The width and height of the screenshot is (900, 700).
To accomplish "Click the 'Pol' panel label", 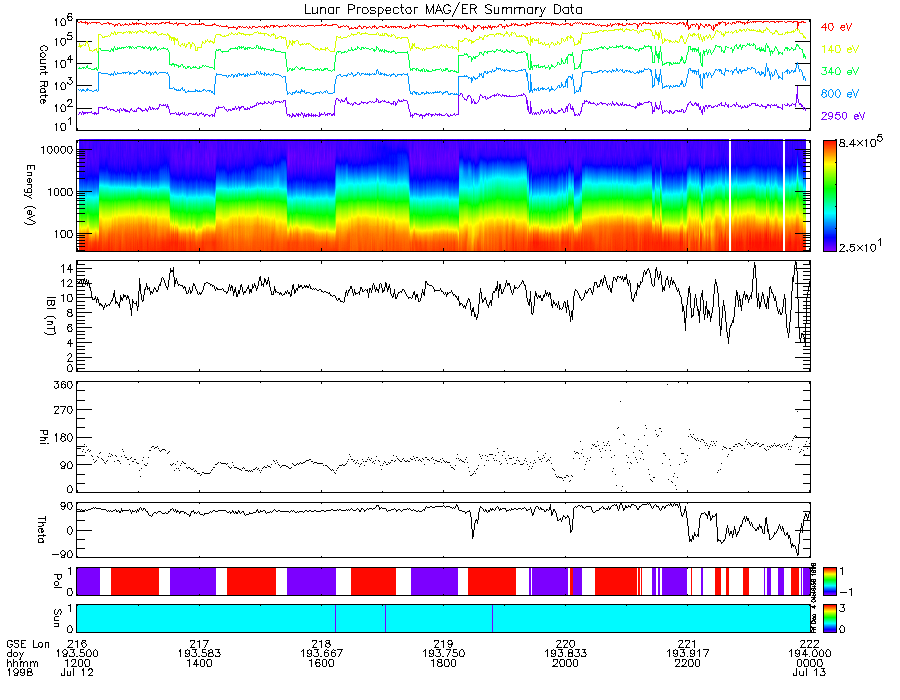I will pos(57,581).
